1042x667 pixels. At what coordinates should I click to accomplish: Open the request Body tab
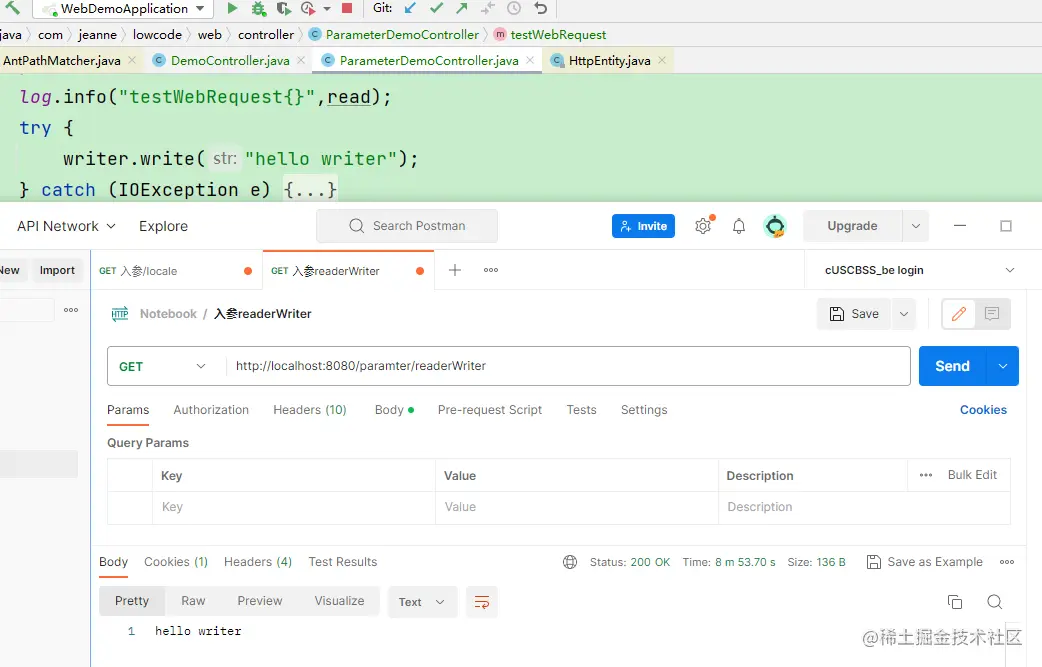tap(394, 410)
